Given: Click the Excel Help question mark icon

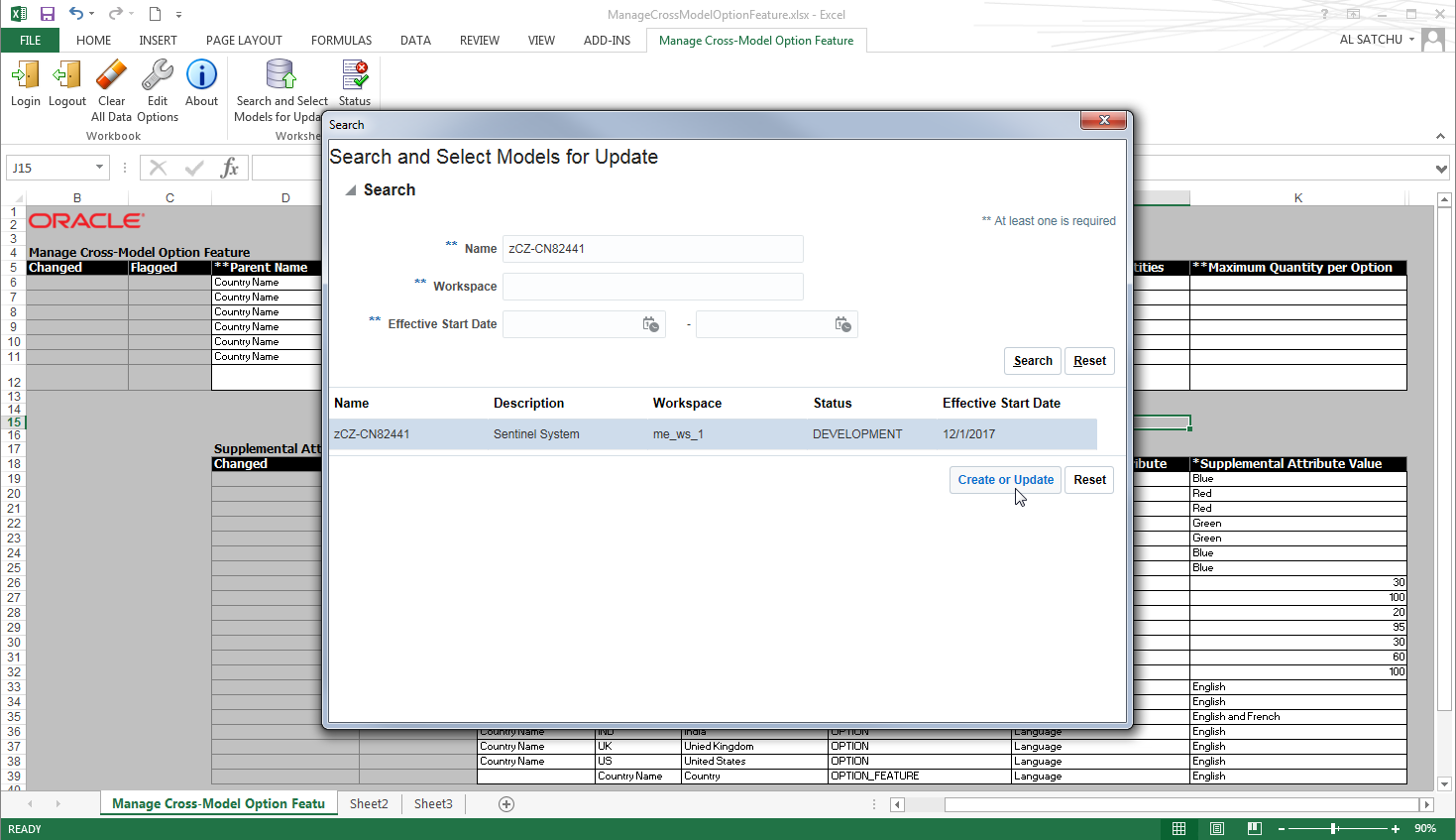Looking at the screenshot, I should [x=1324, y=14].
